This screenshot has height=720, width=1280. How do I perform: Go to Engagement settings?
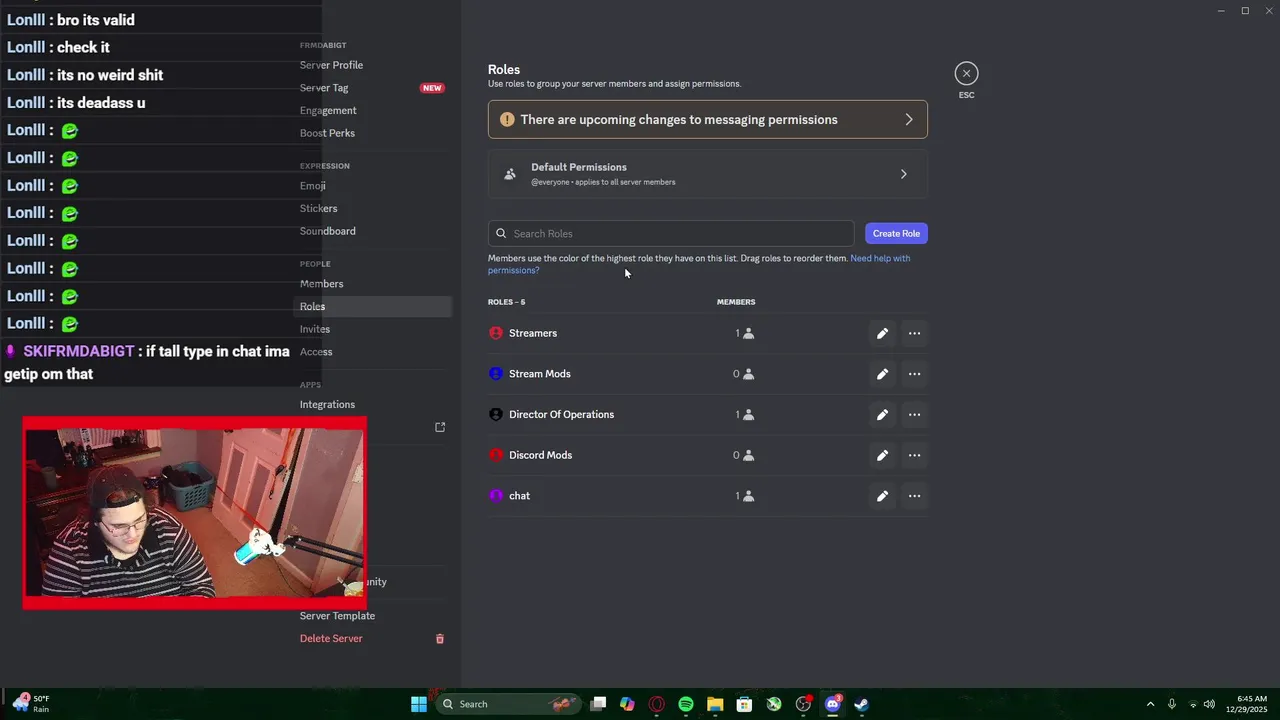(328, 111)
